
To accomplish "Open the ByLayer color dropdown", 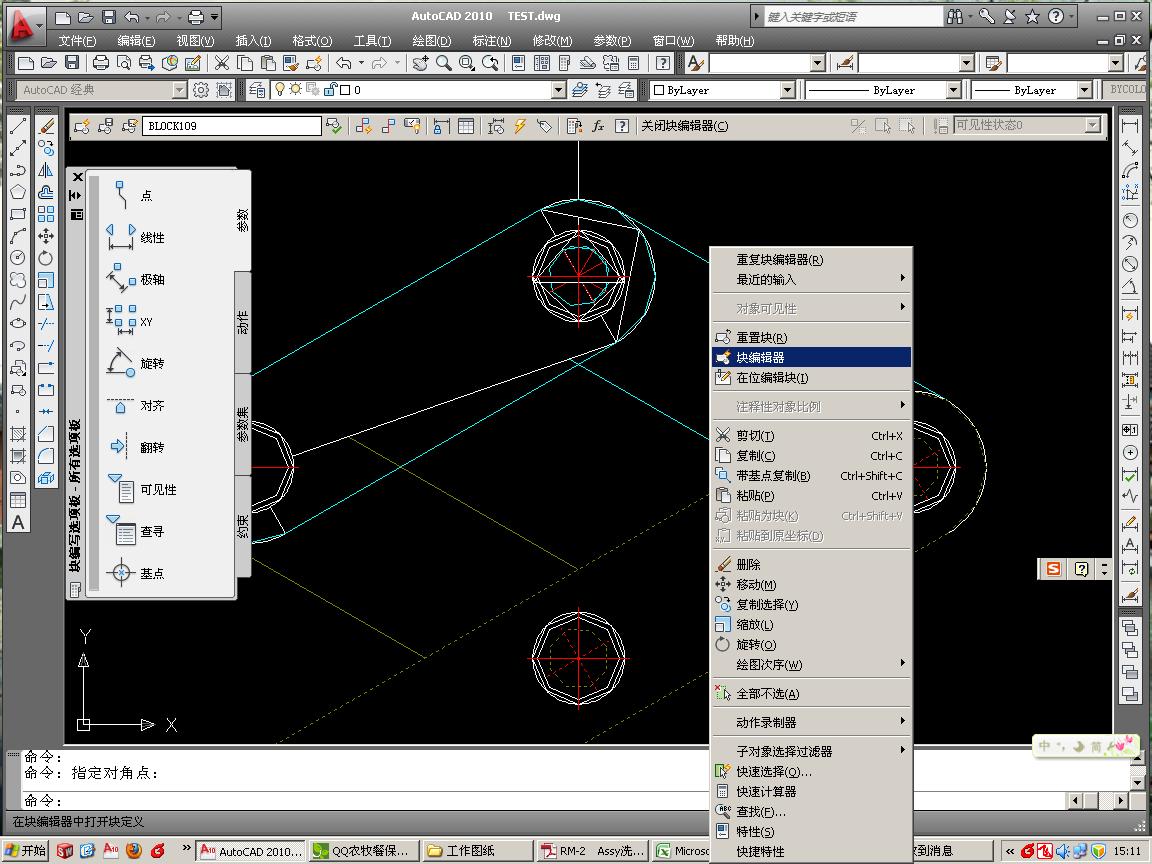I will pos(788,90).
